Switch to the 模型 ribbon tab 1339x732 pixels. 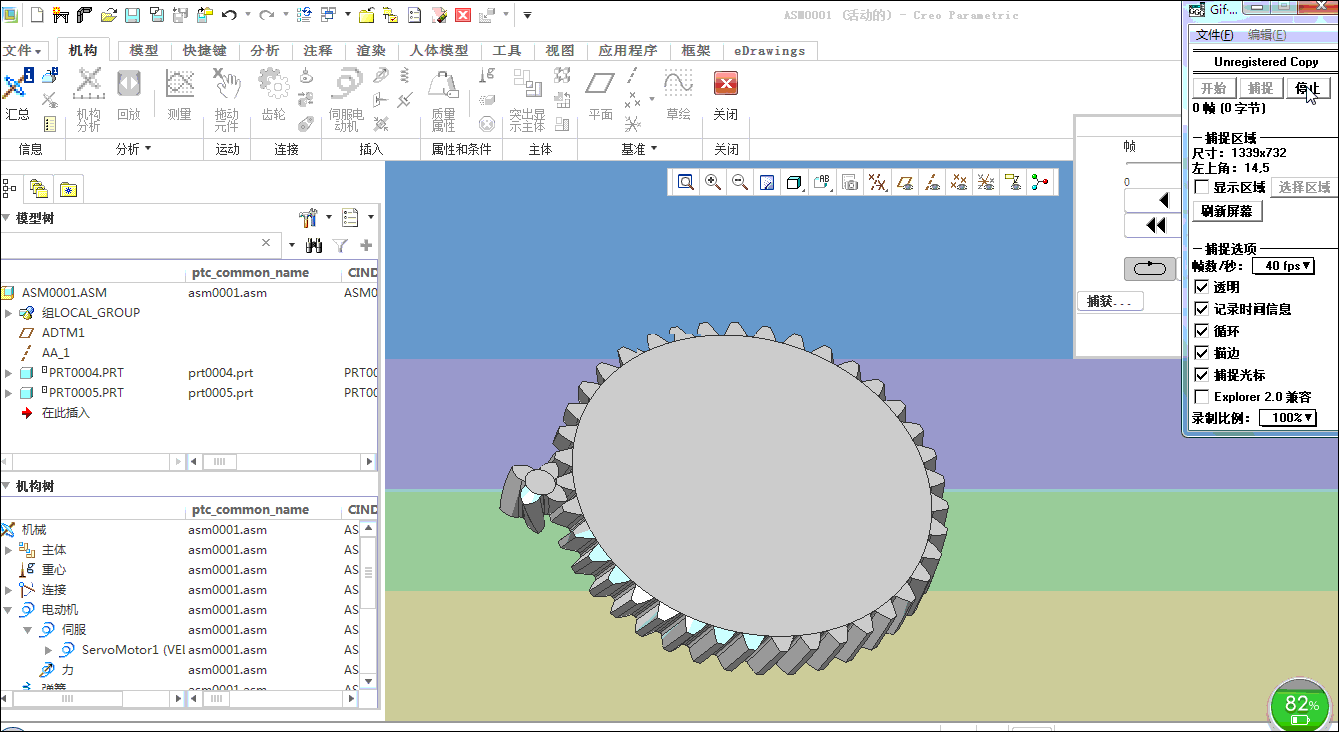144,51
